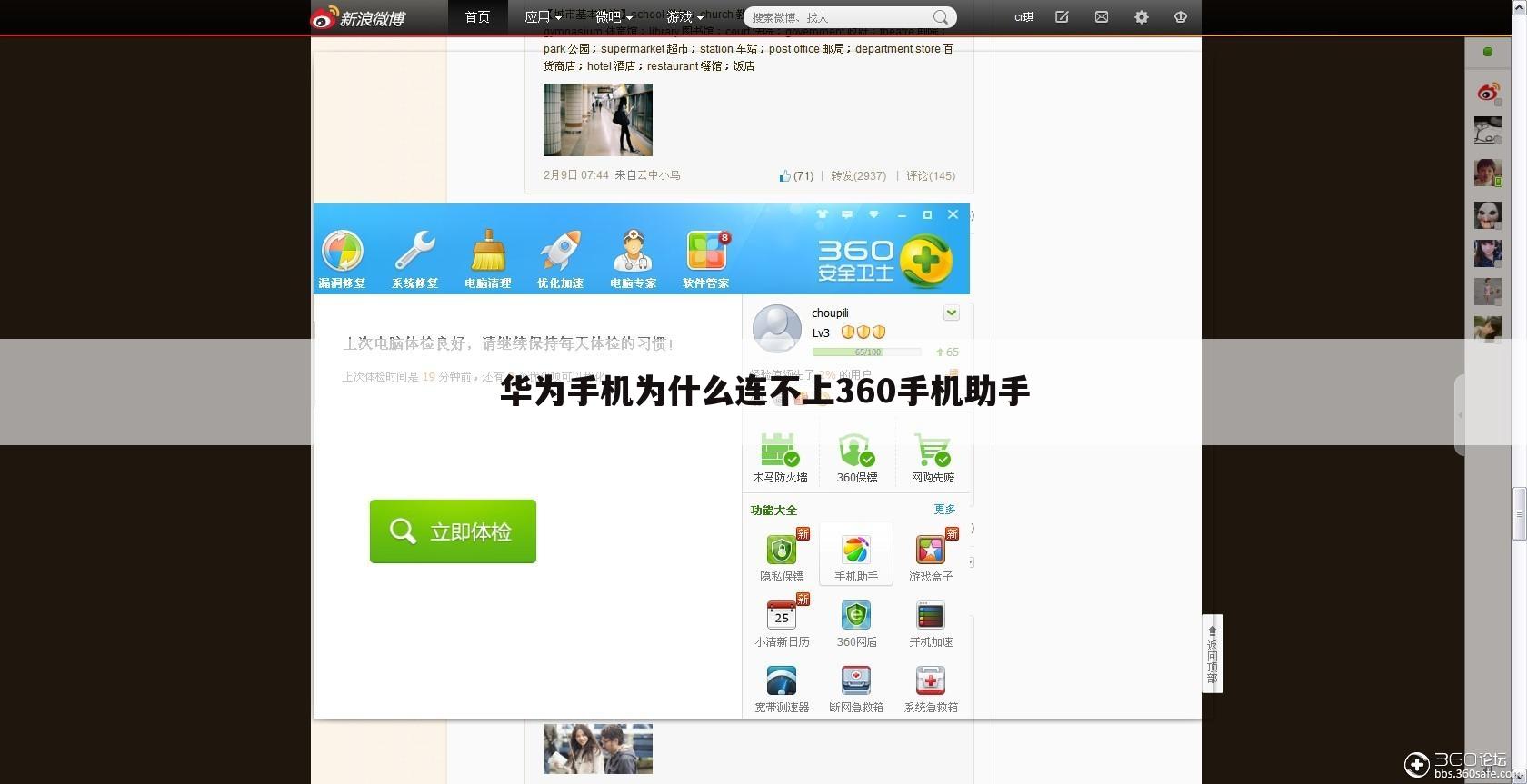
Task: Open 360 main menu arrow
Action: (873, 214)
